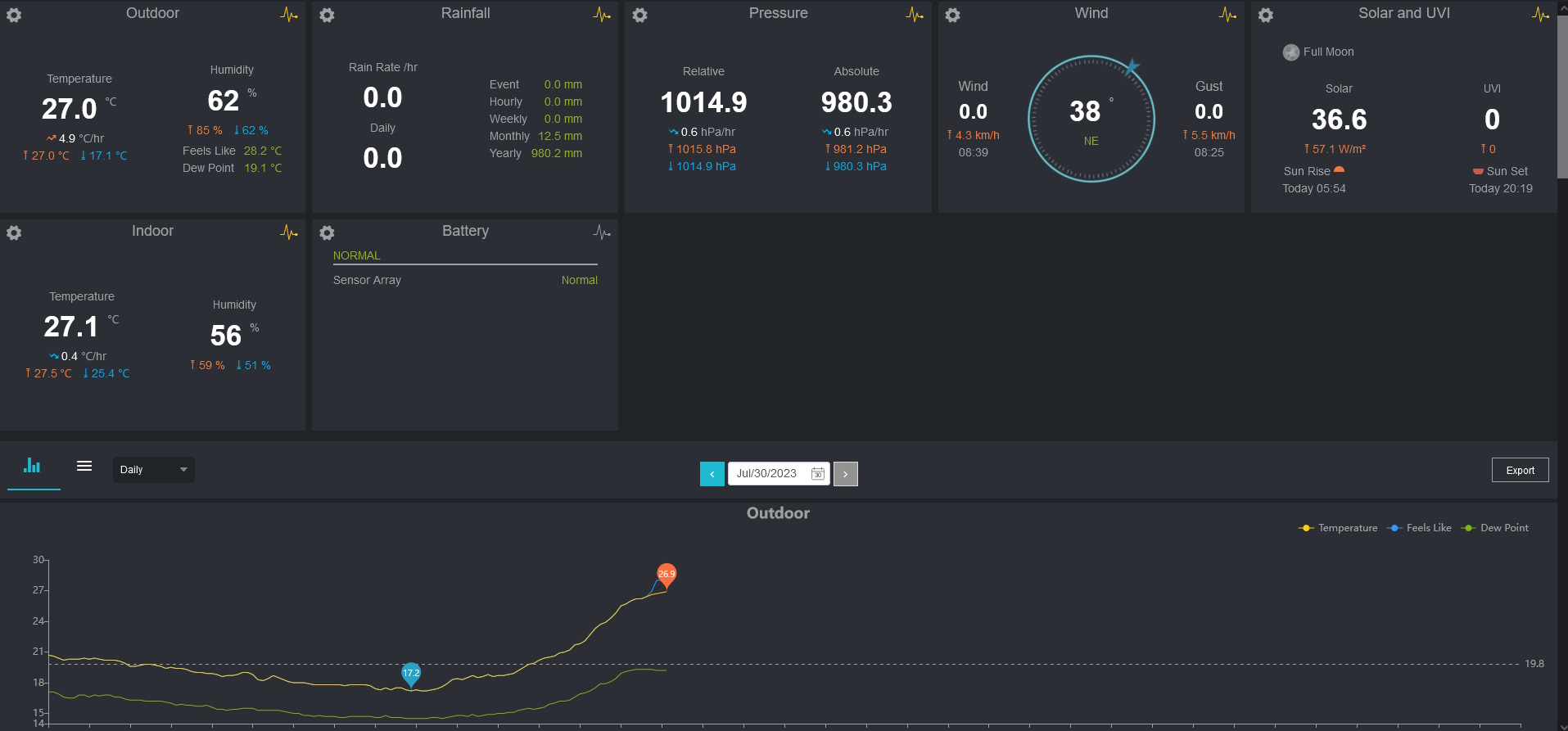The height and width of the screenshot is (731, 1568).
Task: Open Pressure panel settings gear
Action: 640,15
